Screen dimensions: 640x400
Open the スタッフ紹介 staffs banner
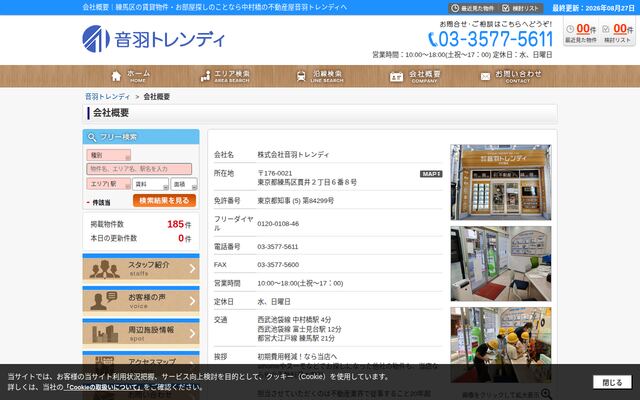(x=141, y=268)
